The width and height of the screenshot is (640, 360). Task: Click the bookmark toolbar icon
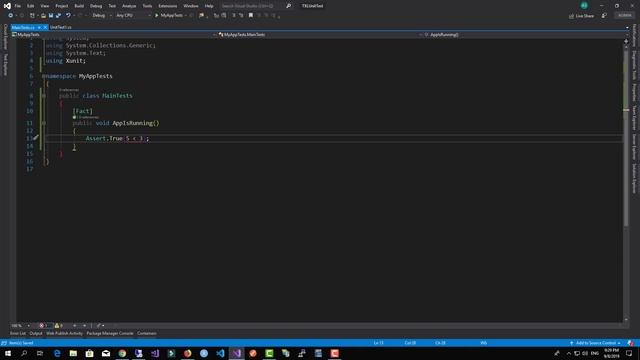point(251,16)
